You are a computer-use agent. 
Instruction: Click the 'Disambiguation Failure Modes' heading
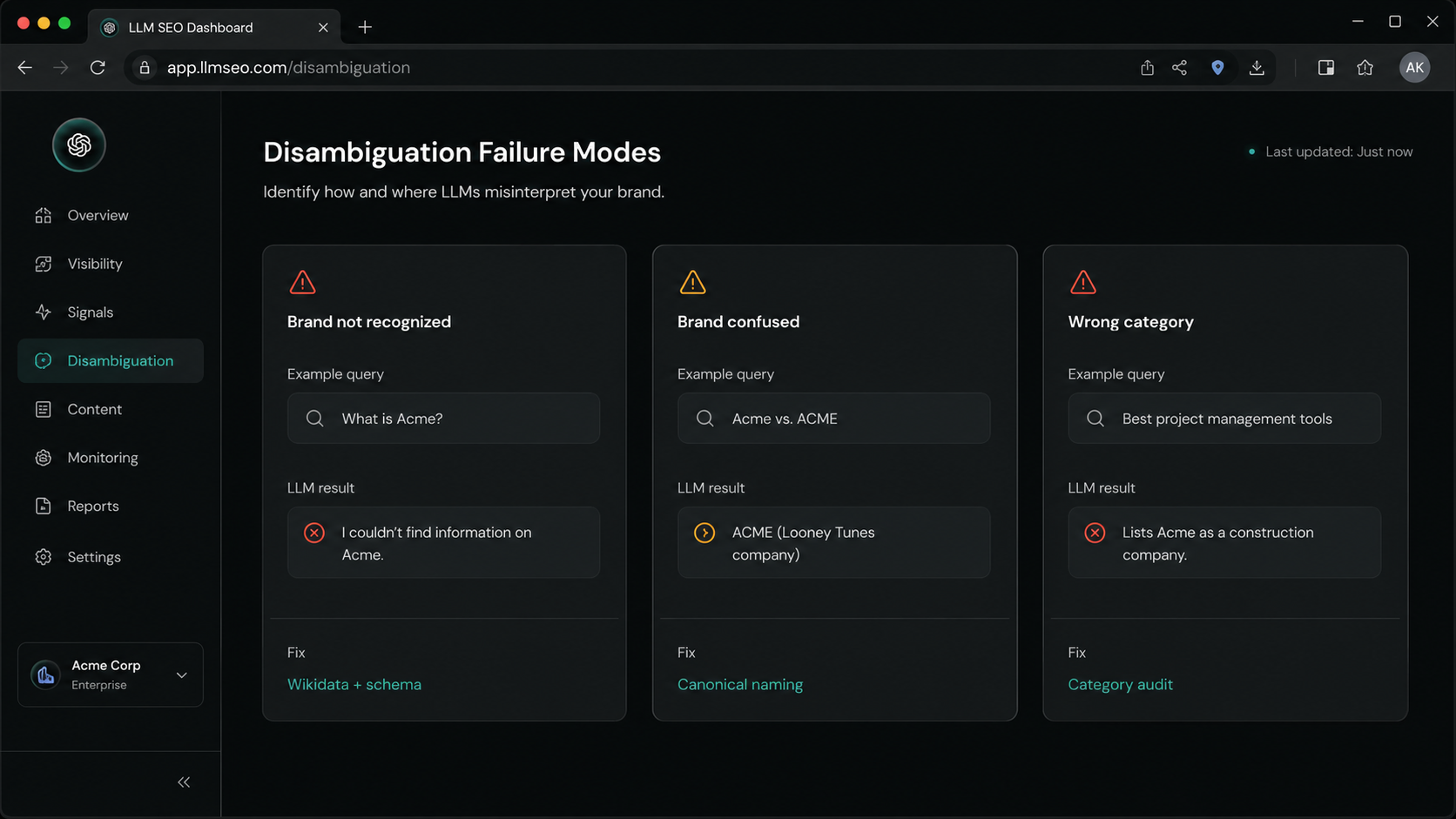pos(462,152)
